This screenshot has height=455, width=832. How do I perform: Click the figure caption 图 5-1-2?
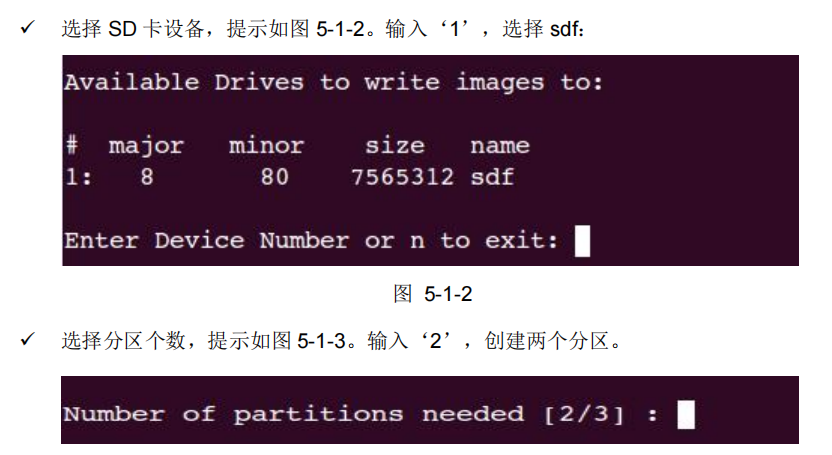coord(432,293)
